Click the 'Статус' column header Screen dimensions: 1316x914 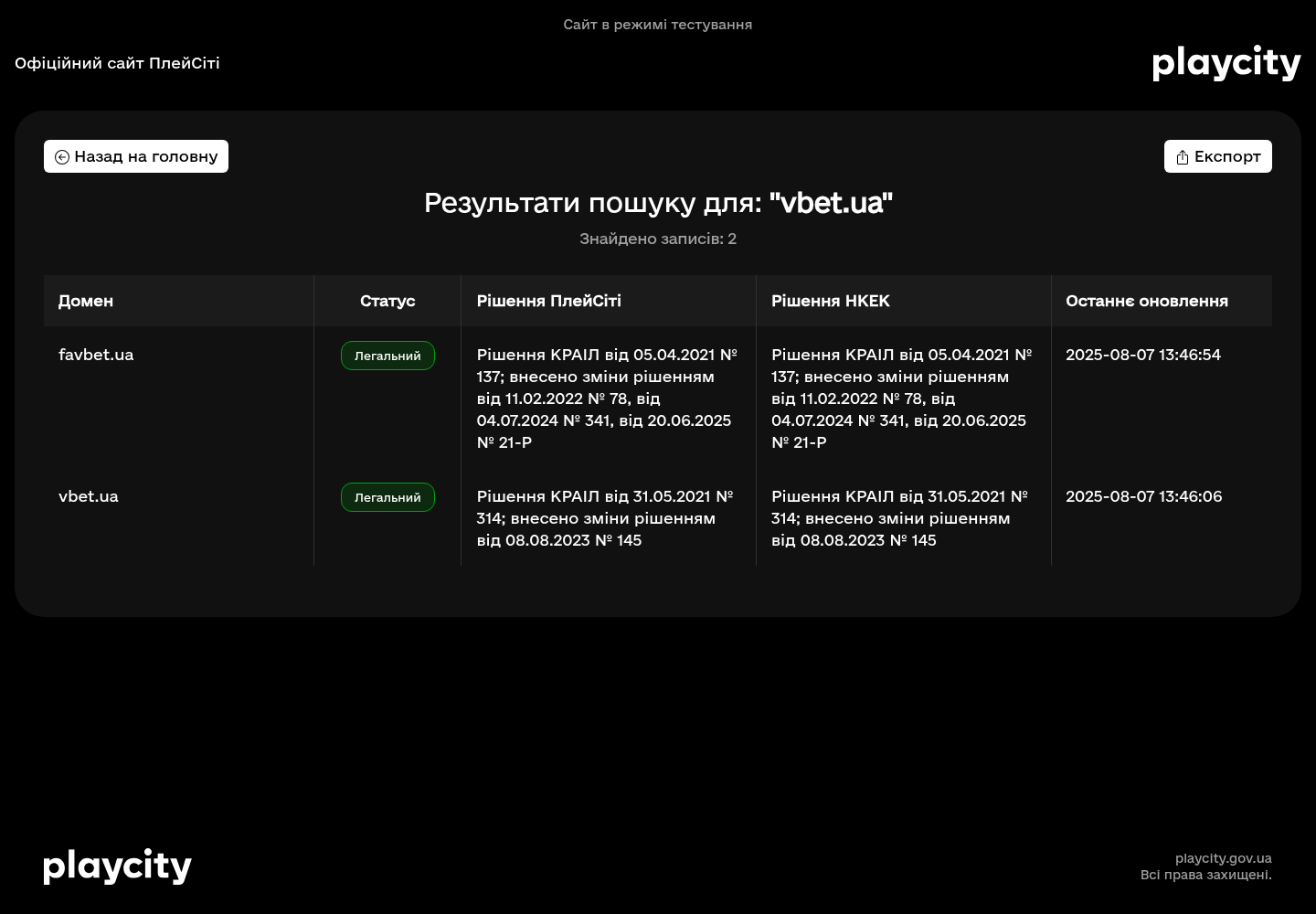[387, 301]
